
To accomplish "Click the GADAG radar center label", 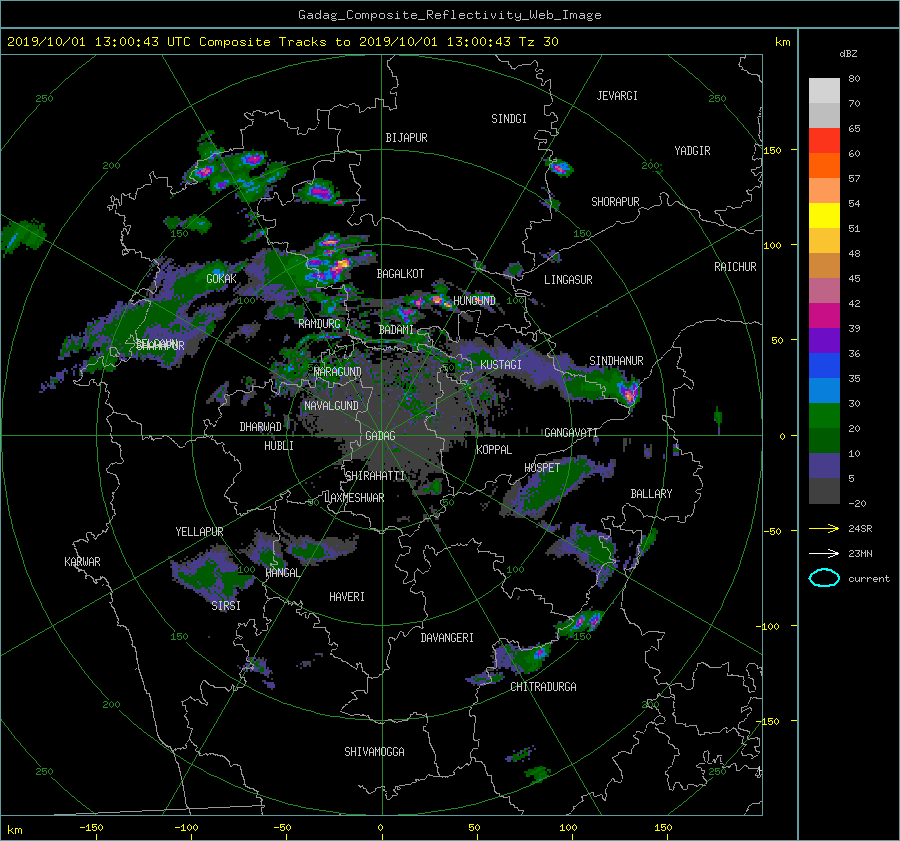I will (x=380, y=436).
